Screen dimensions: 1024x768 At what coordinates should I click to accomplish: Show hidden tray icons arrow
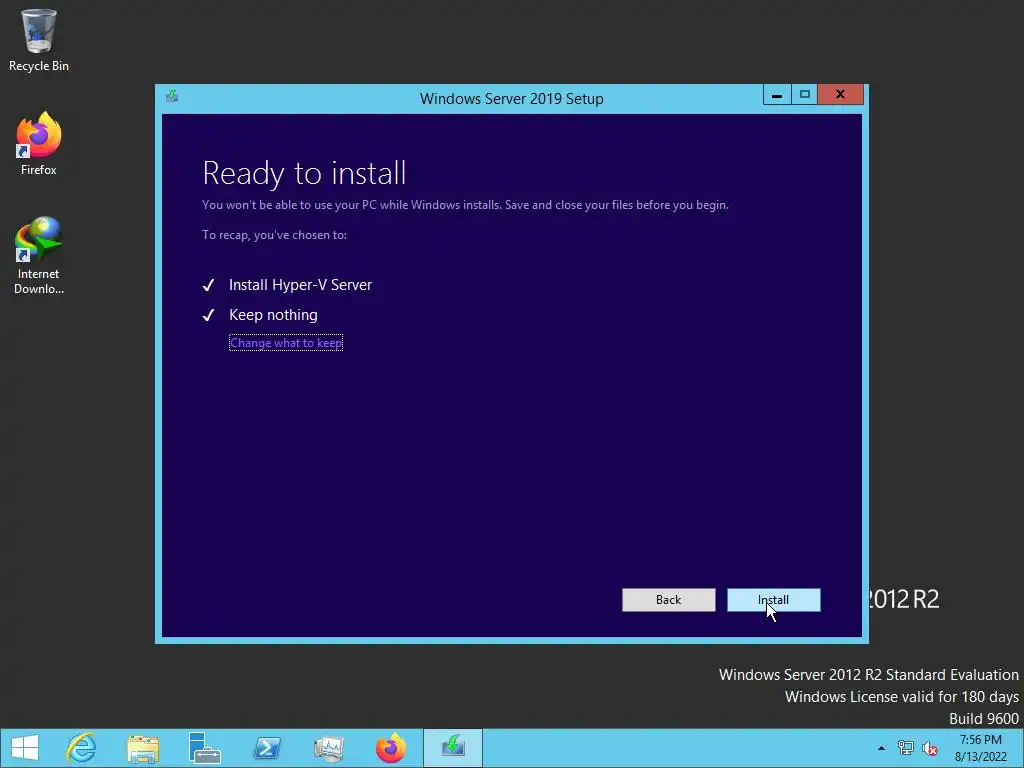click(x=881, y=748)
